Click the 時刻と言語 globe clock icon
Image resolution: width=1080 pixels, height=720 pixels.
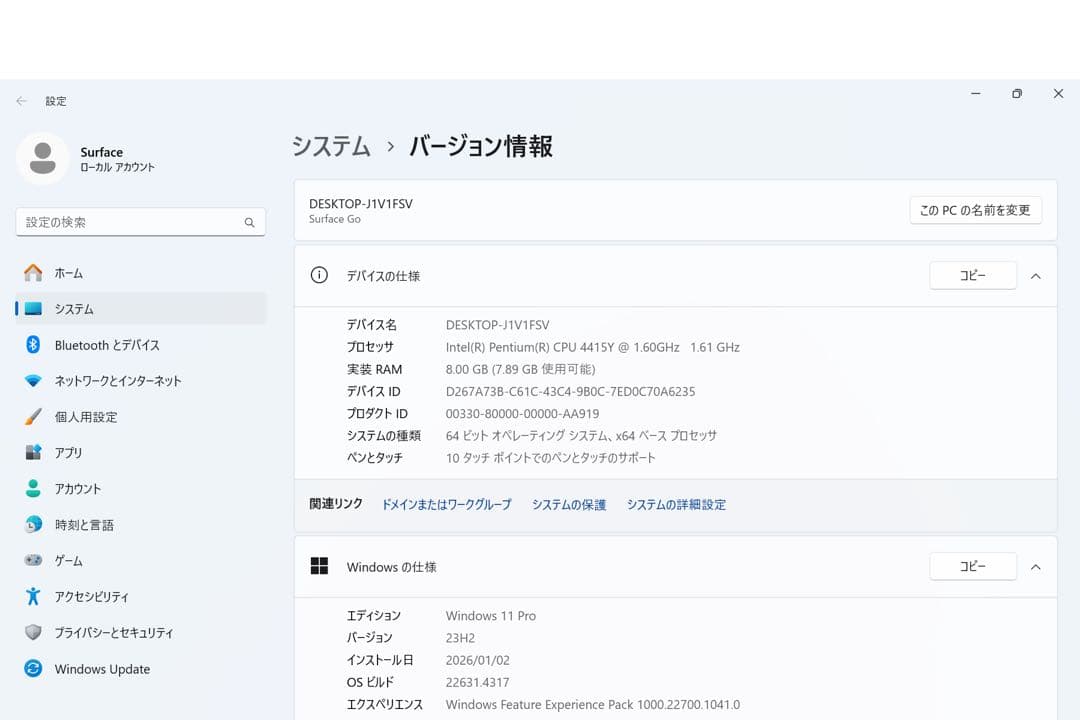coord(33,524)
